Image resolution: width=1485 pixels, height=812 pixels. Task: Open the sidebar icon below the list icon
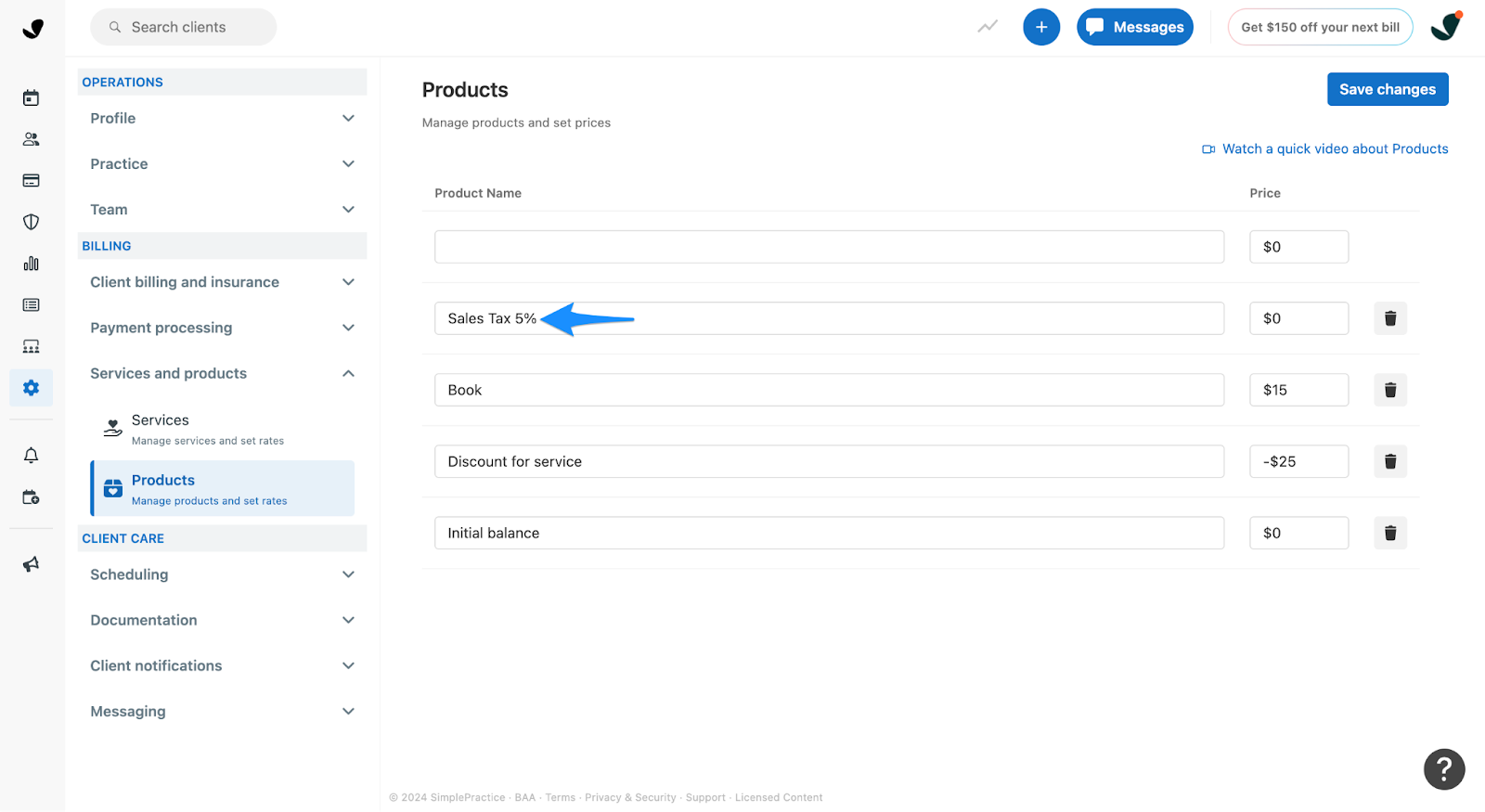(x=31, y=346)
